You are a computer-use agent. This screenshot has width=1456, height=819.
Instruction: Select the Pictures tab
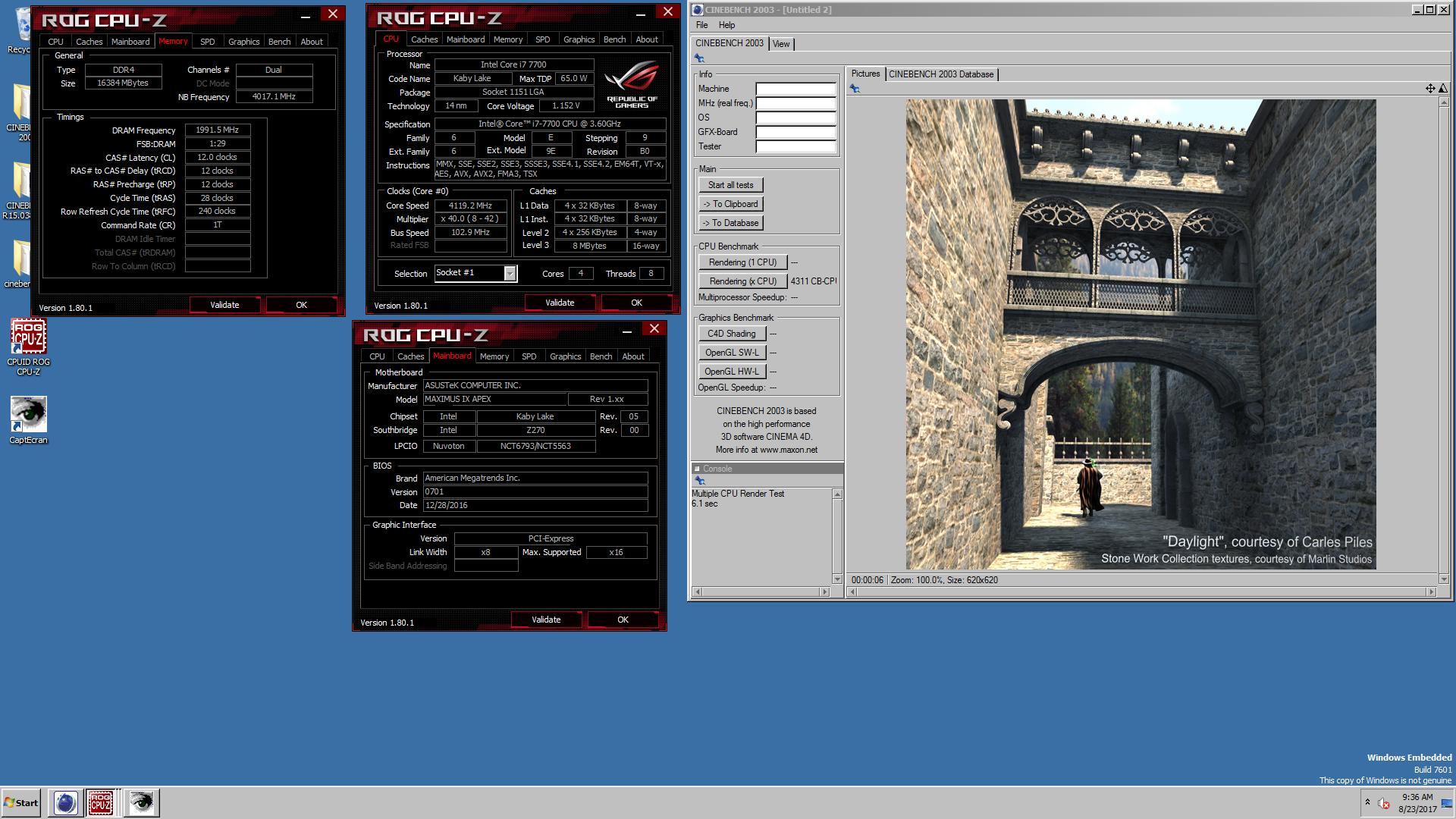865,74
